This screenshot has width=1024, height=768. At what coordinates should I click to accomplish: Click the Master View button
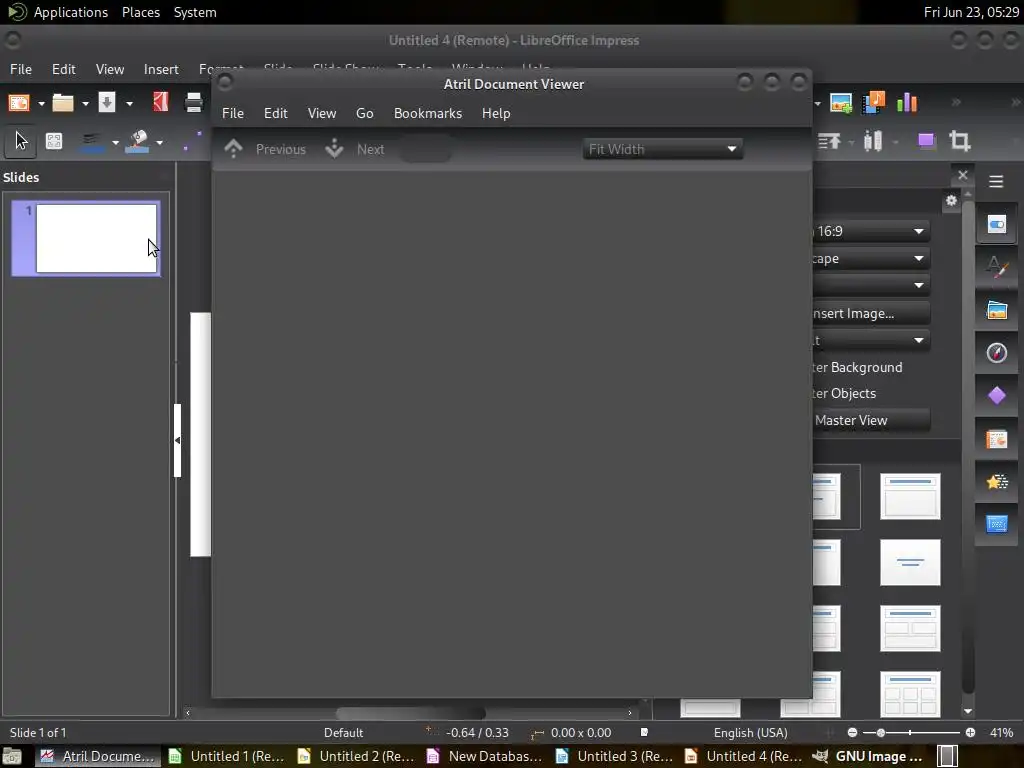pyautogui.click(x=871, y=421)
